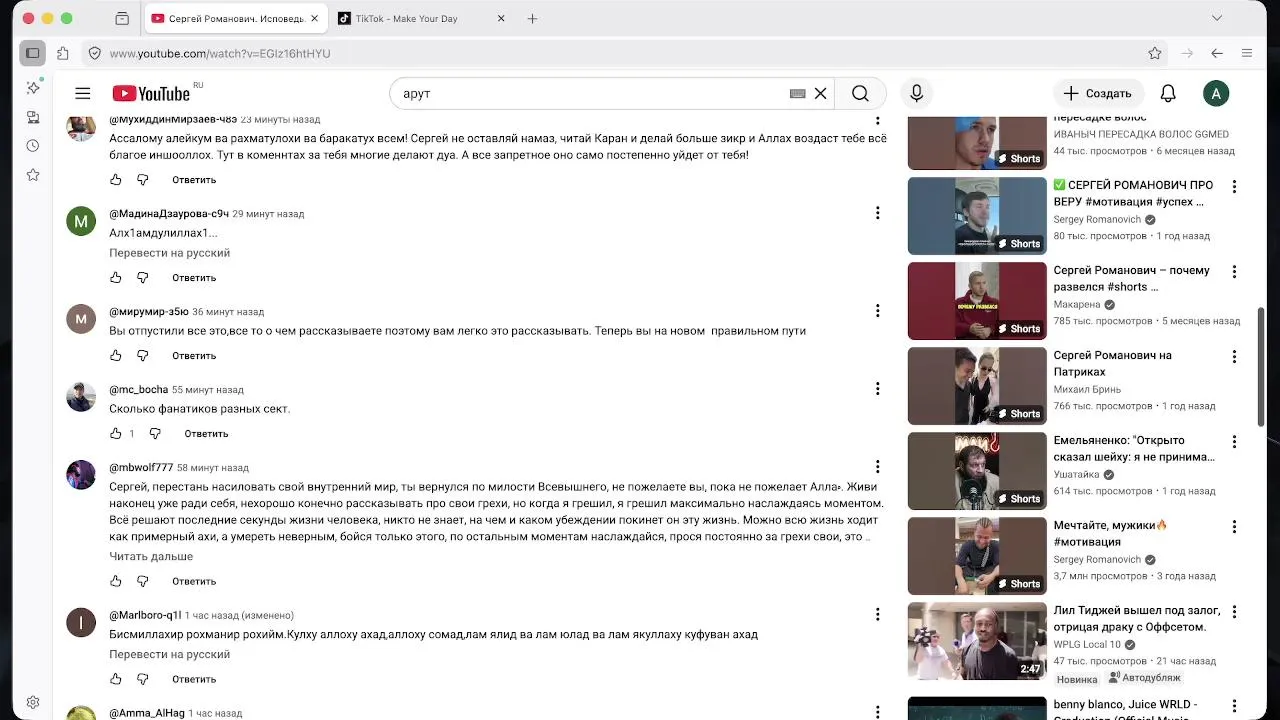
Task: Open the on-screen keyboard icon in search
Action: coord(797,93)
